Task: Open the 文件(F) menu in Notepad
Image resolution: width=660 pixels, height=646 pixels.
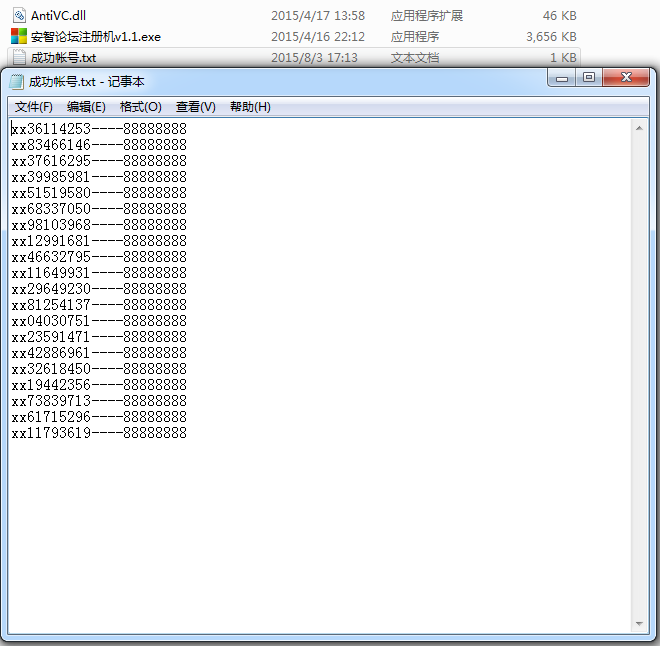Action: [x=34, y=107]
